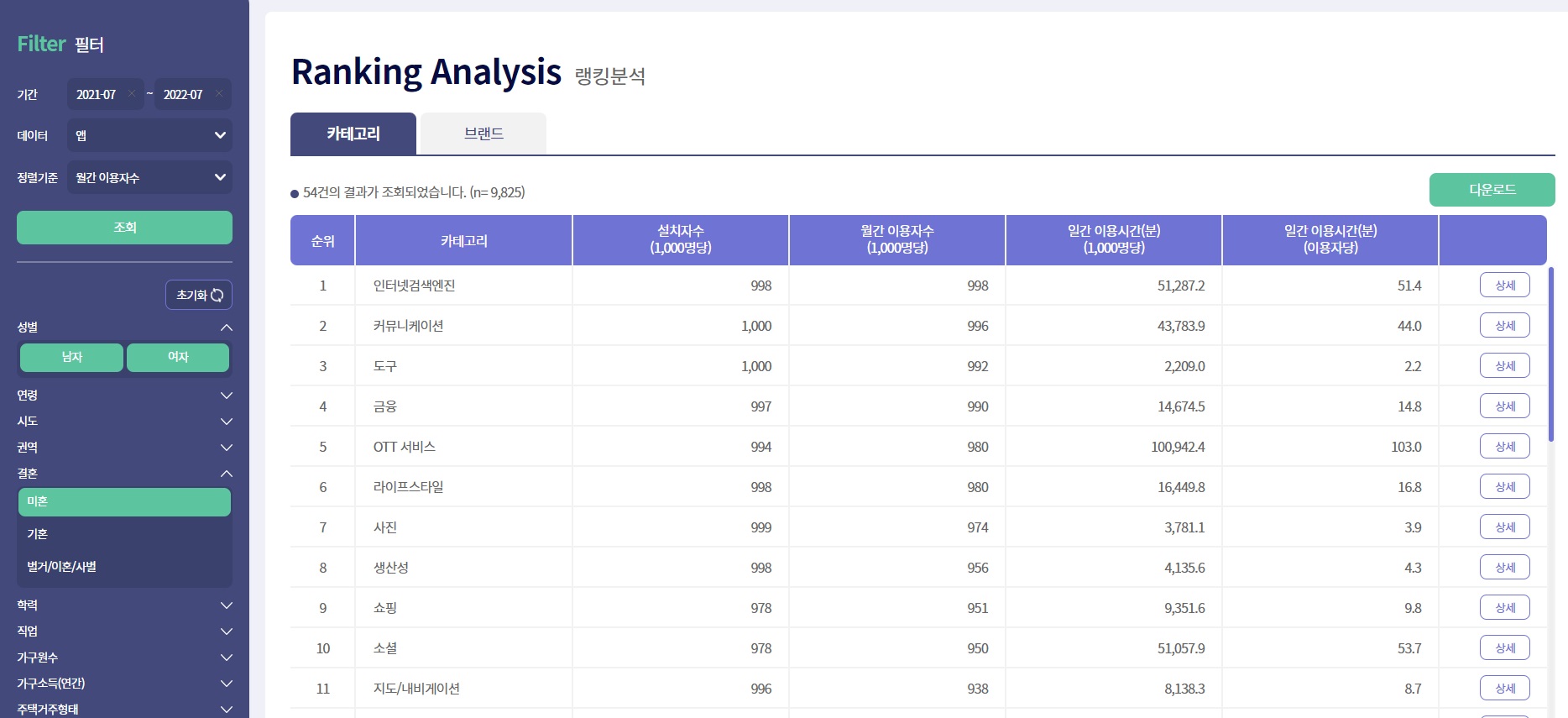The height and width of the screenshot is (718, 1568).
Task: Open the 데이터 dropdown showing 앱
Action: pos(149,135)
